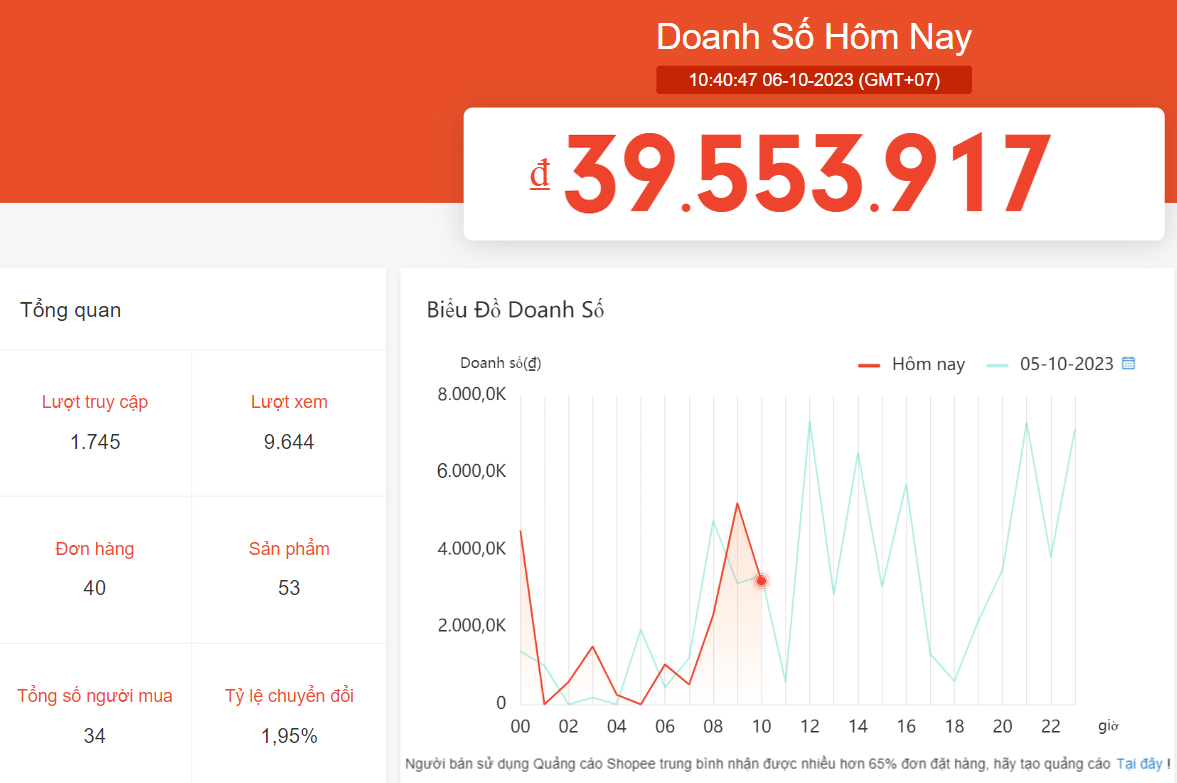The width and height of the screenshot is (1177, 783).
Task: Select the Lượt truy cập metric card
Action: tap(95, 423)
